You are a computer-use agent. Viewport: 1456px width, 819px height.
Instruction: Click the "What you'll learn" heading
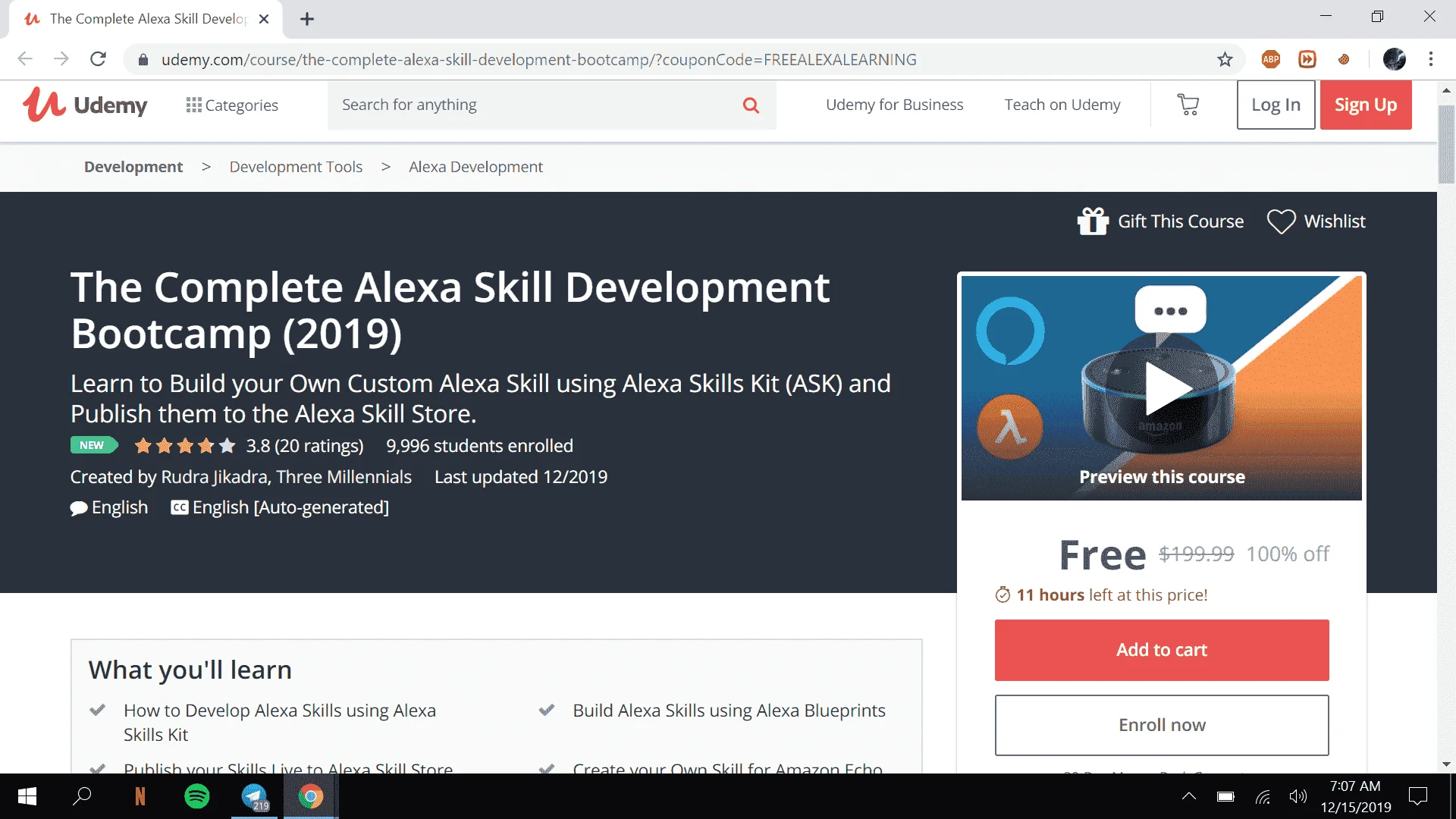pyautogui.click(x=190, y=670)
